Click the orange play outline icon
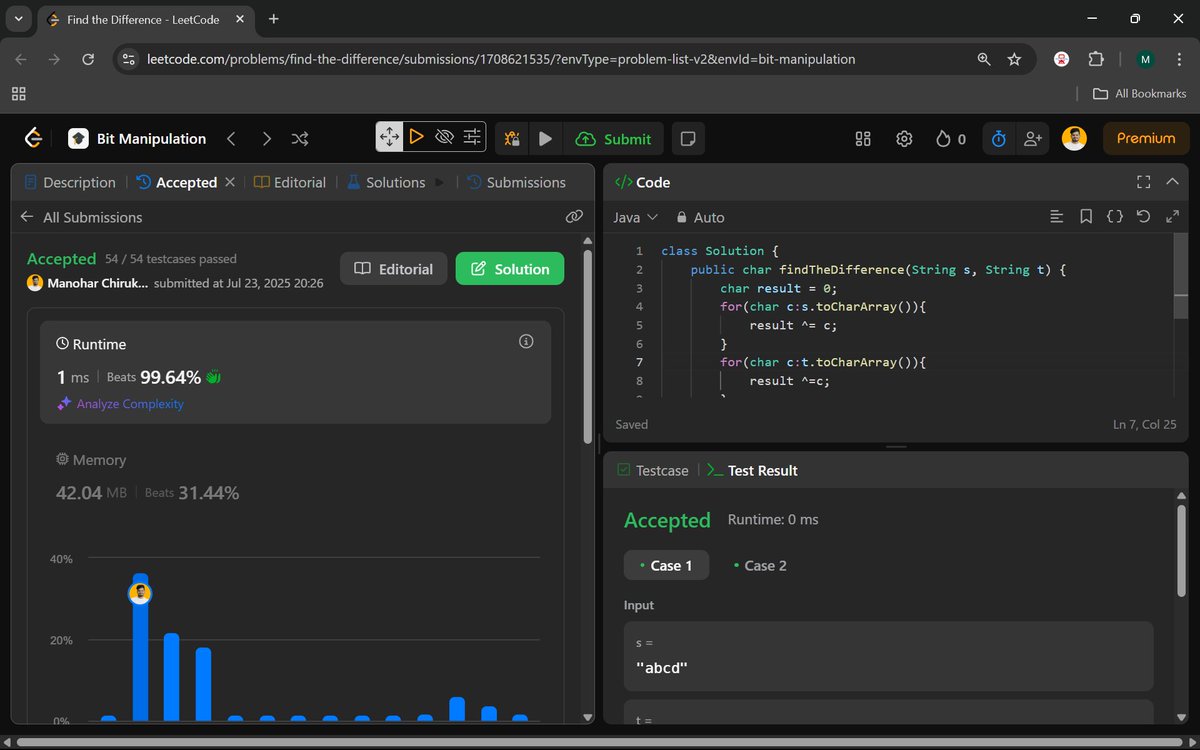The height and width of the screenshot is (750, 1200). click(417, 137)
